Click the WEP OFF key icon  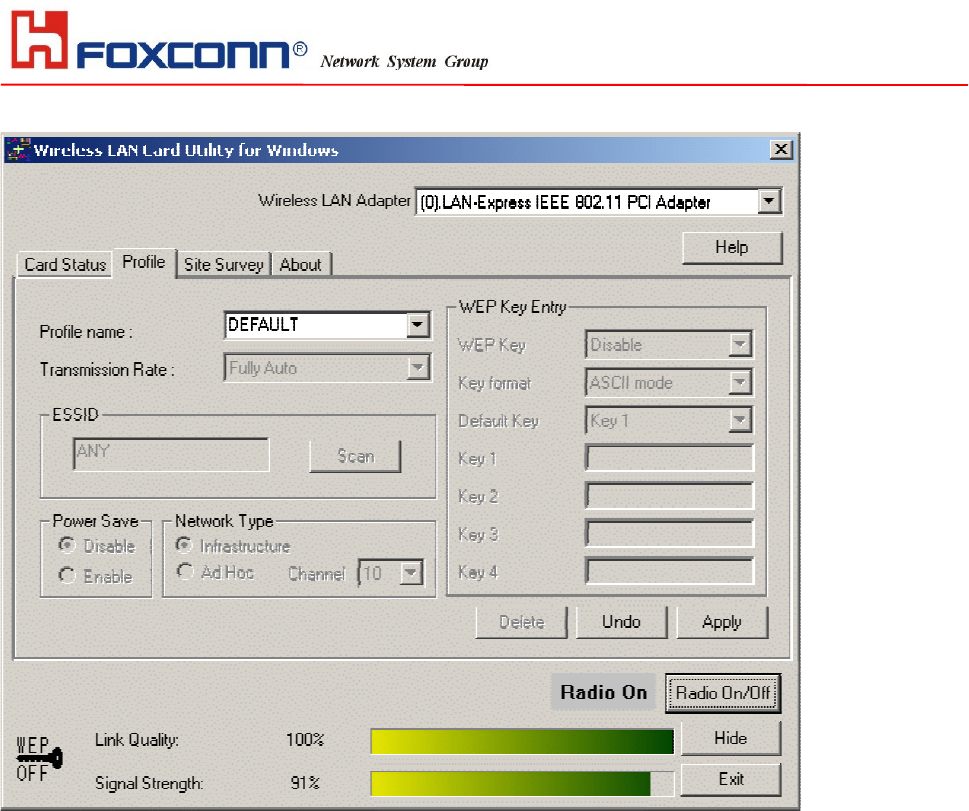click(39, 758)
